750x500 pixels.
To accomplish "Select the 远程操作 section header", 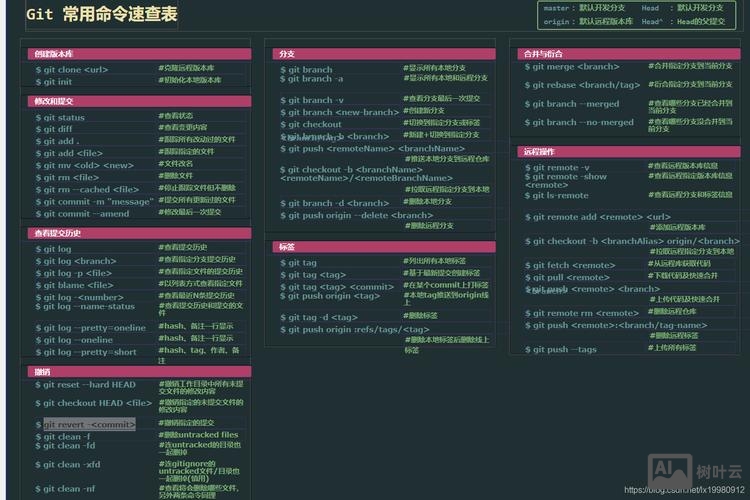I will 628,152.
